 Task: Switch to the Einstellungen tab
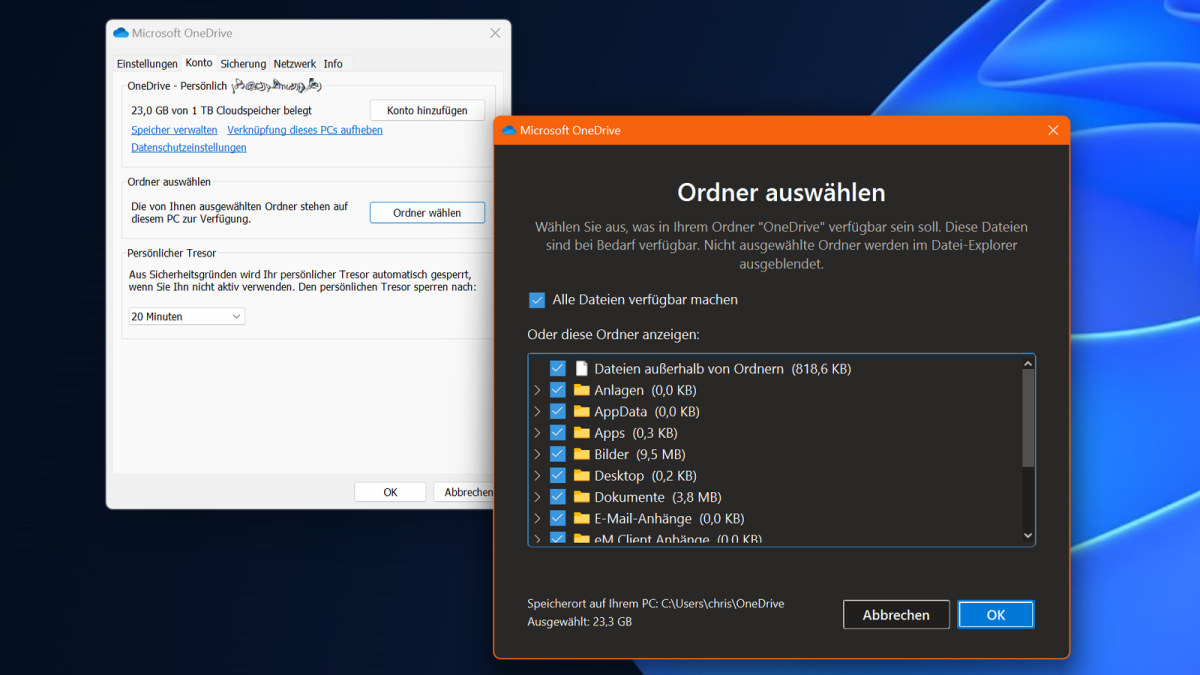(x=147, y=64)
